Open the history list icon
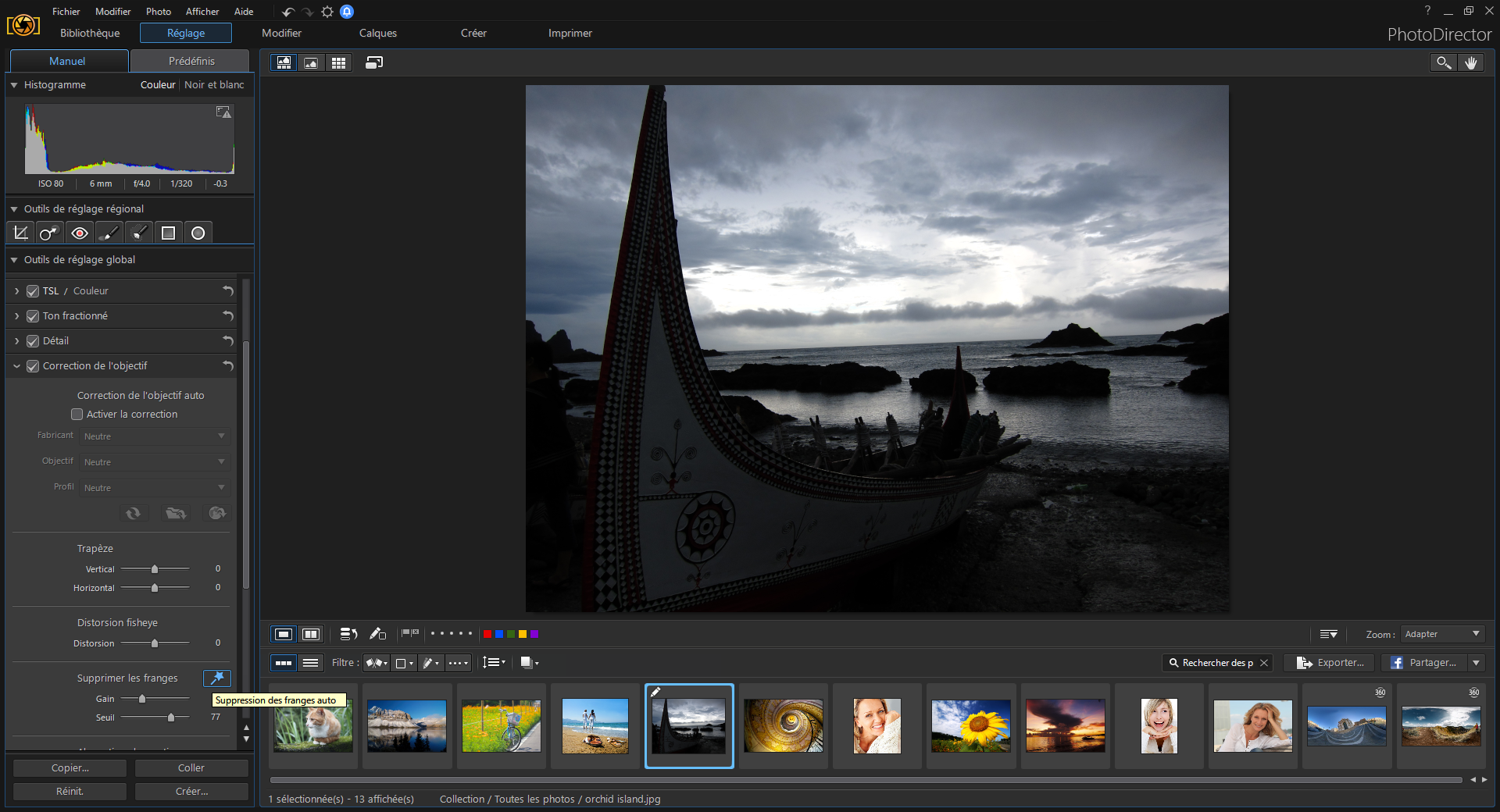The width and height of the screenshot is (1500, 812). coord(348,634)
